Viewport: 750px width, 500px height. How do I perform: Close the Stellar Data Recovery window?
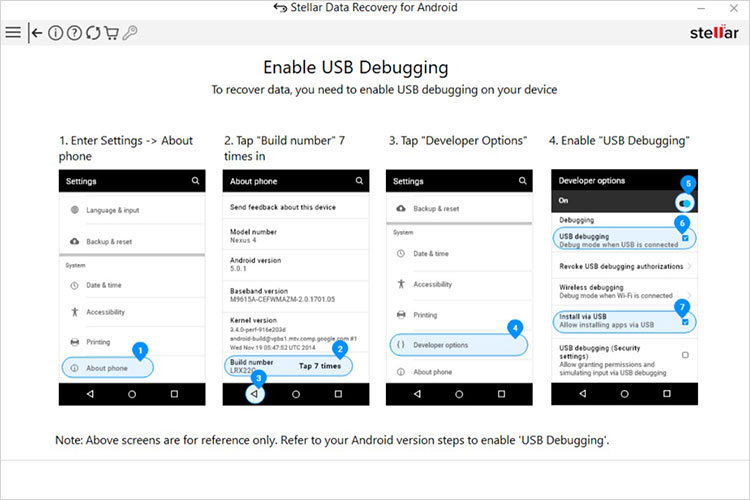click(733, 8)
